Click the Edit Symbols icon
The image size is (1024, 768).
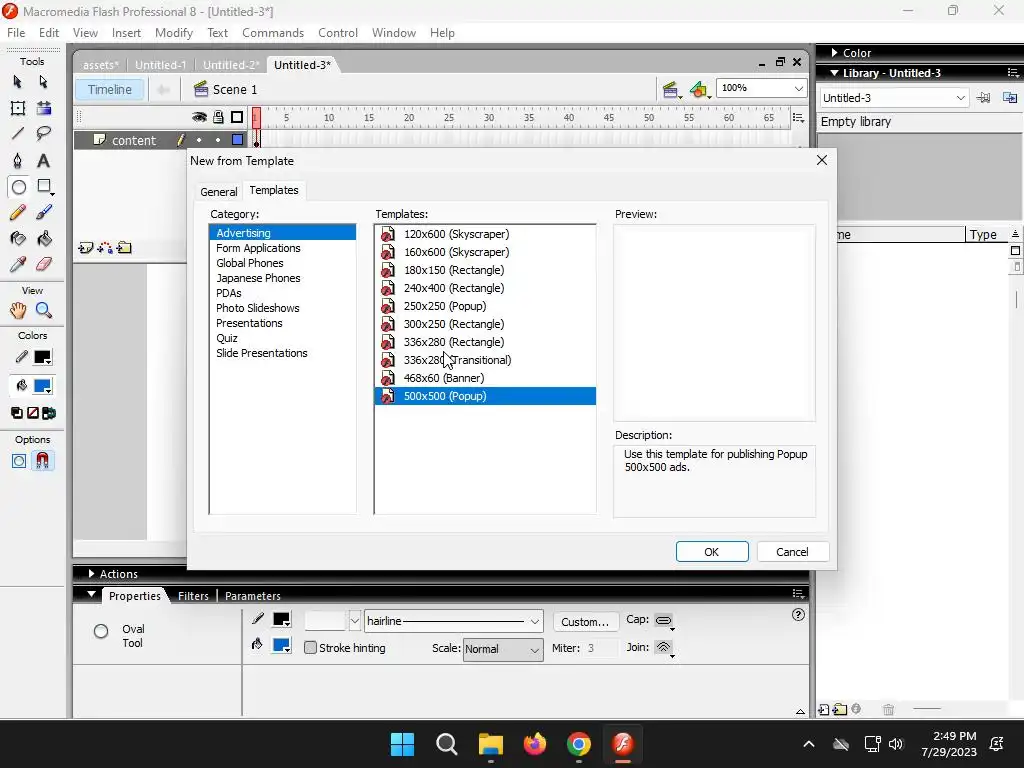[698, 89]
